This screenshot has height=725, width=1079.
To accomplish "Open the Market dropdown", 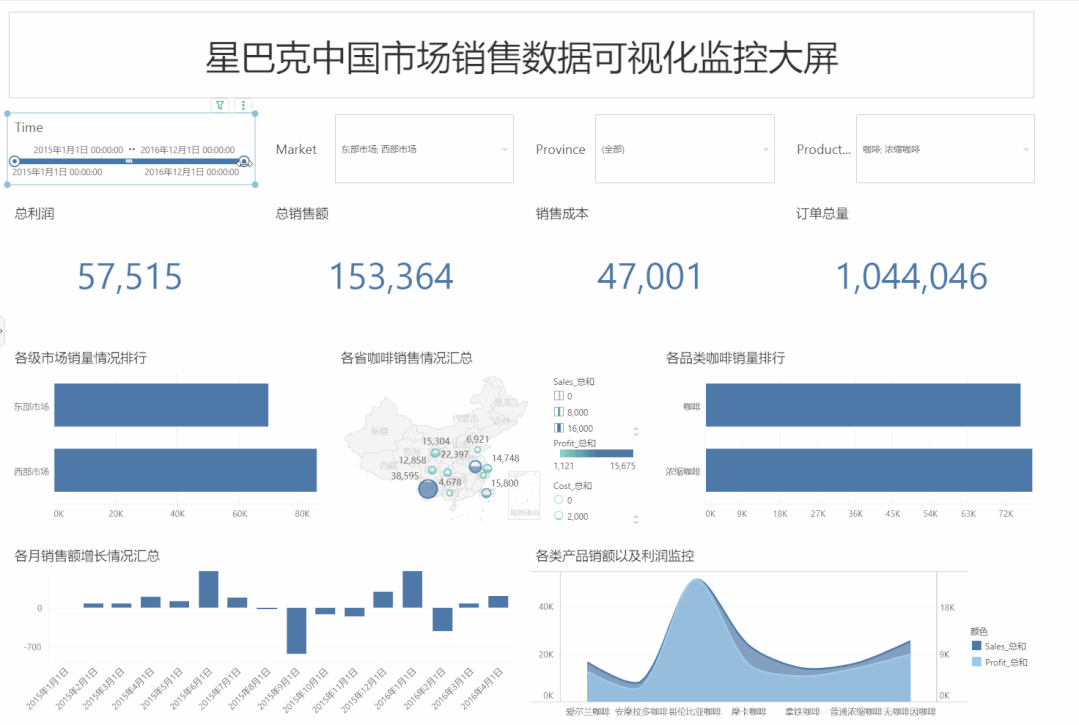I will pyautogui.click(x=424, y=149).
